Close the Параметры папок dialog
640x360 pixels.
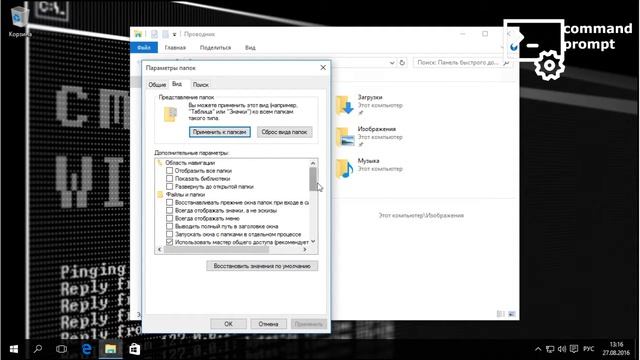click(323, 67)
